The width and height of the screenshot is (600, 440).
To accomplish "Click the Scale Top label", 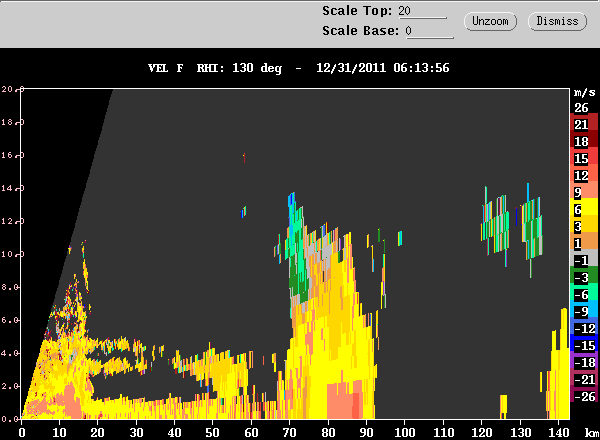I will pos(357,11).
